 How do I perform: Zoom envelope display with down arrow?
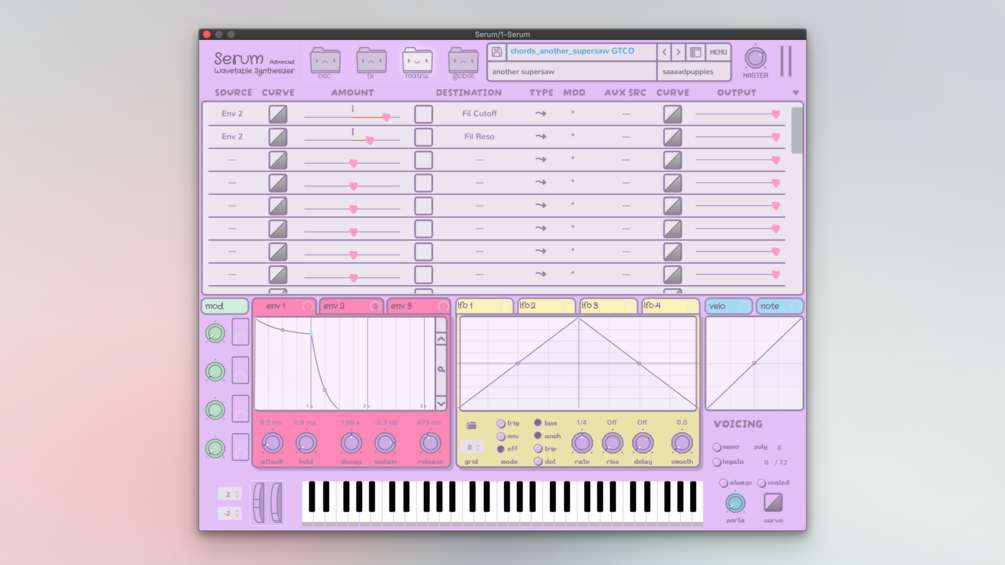[x=441, y=403]
